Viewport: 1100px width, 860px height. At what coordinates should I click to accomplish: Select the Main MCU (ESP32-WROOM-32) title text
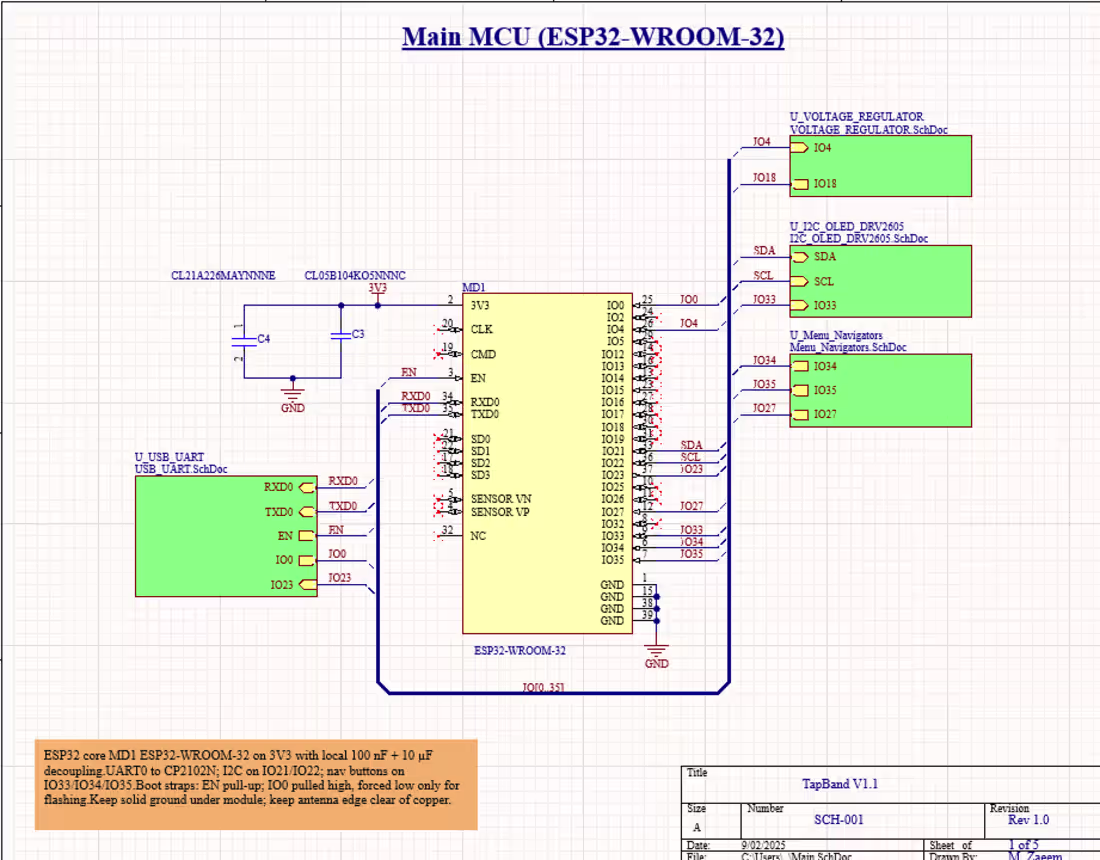593,36
